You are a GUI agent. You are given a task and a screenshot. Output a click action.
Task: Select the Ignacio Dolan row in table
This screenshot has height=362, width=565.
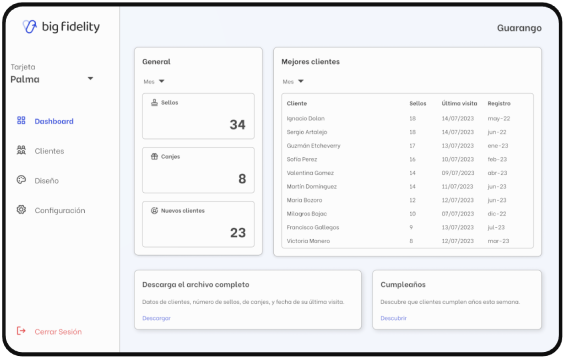pyautogui.click(x=407, y=119)
